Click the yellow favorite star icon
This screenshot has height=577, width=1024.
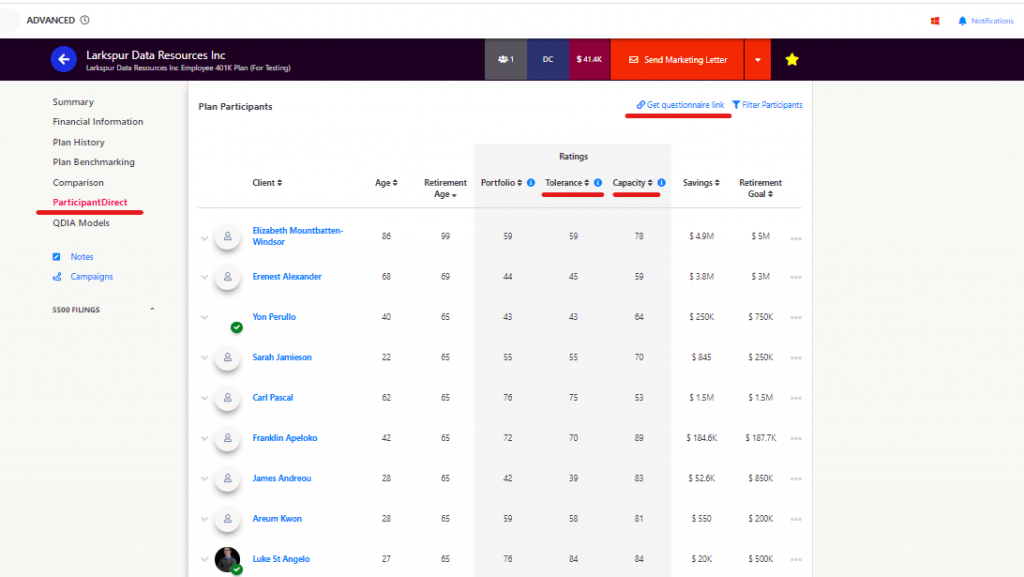click(792, 60)
